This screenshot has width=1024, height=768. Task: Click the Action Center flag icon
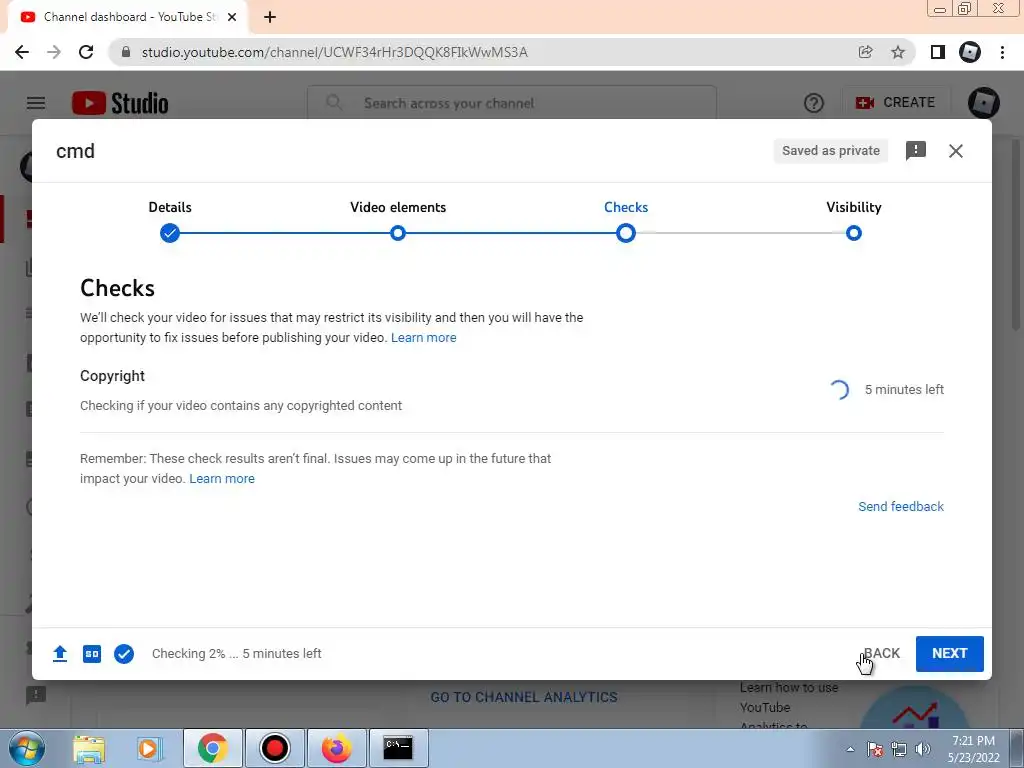coord(875,749)
